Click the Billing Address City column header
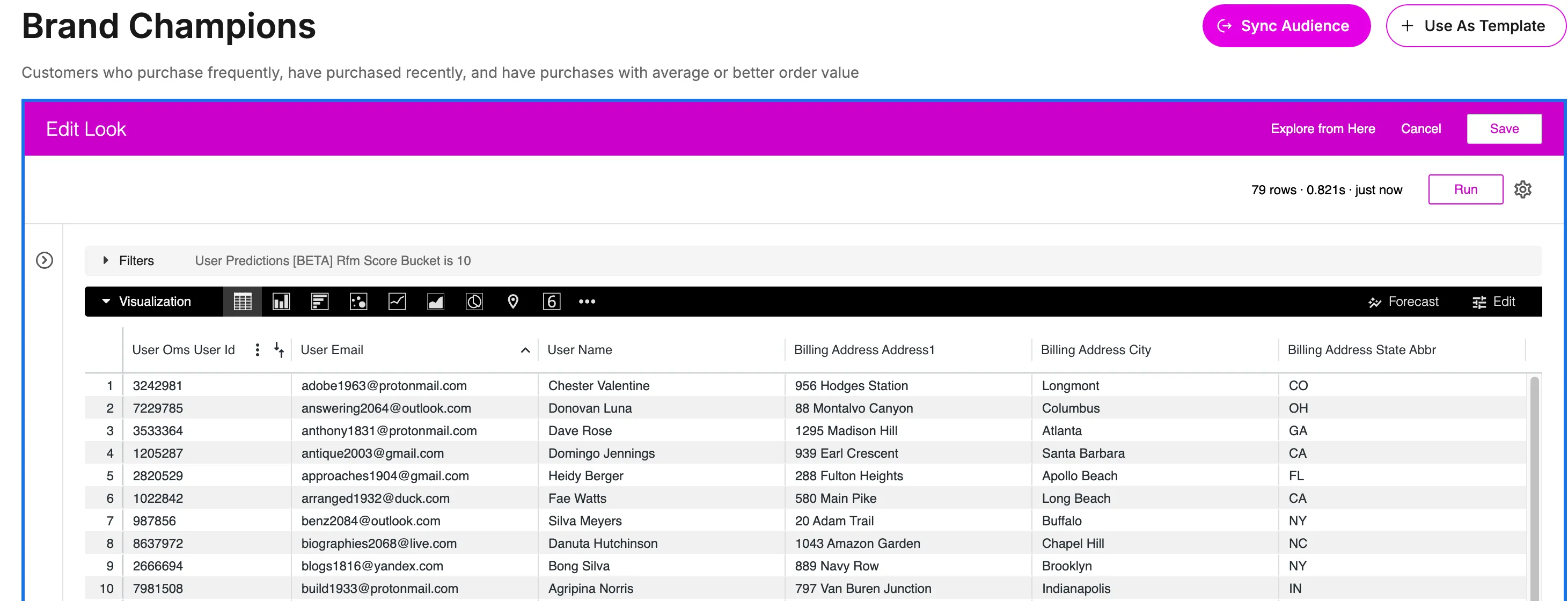 click(1095, 349)
